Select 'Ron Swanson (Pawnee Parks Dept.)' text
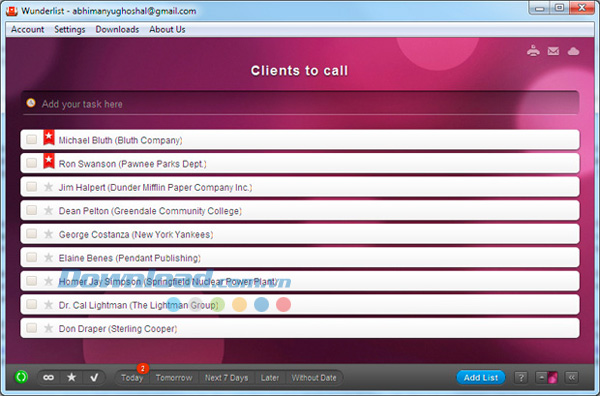Screen dimensions: 600x396 pyautogui.click(x=132, y=164)
